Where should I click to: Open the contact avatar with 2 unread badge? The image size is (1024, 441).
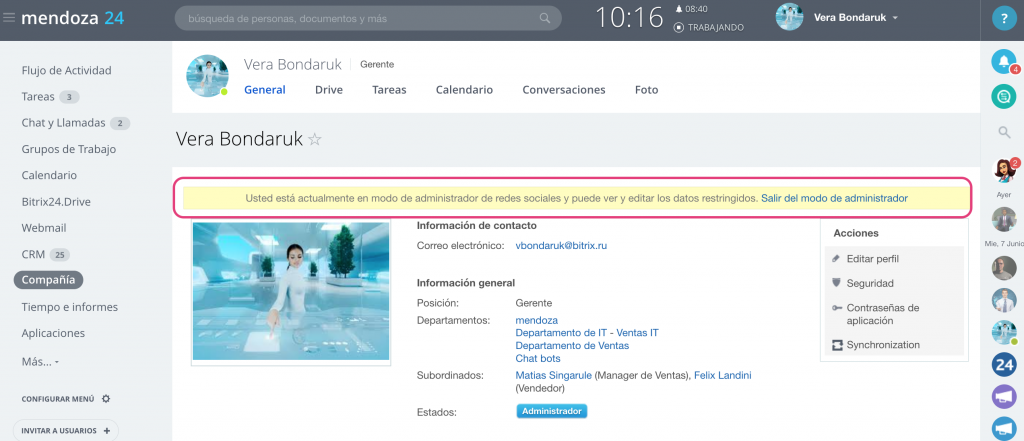tap(1005, 171)
